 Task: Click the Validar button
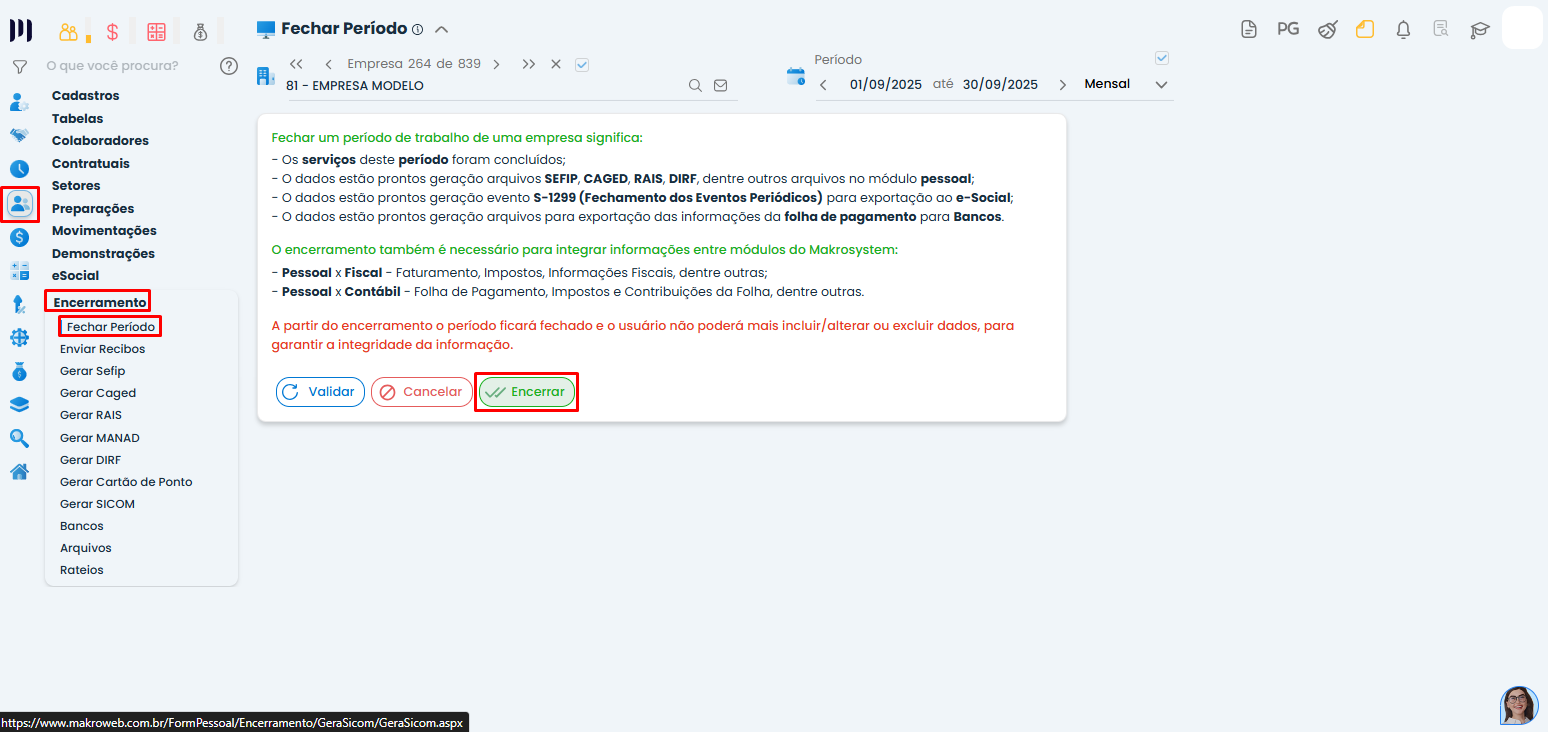[320, 392]
